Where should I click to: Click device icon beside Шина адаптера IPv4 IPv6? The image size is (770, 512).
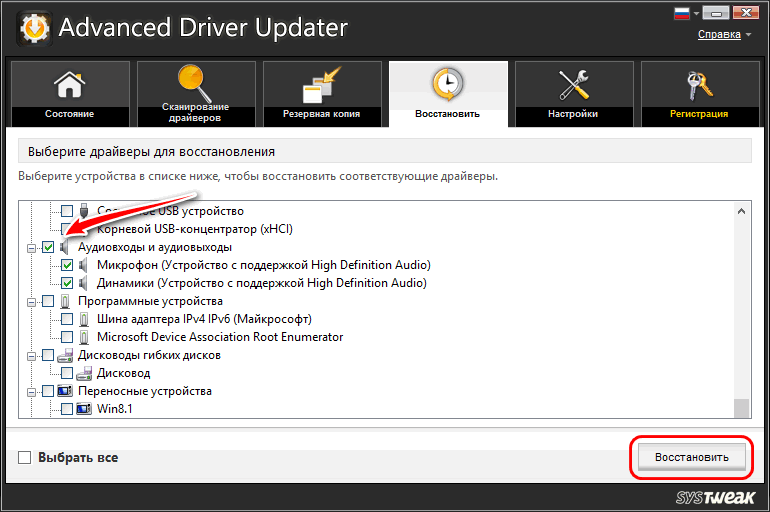84,319
